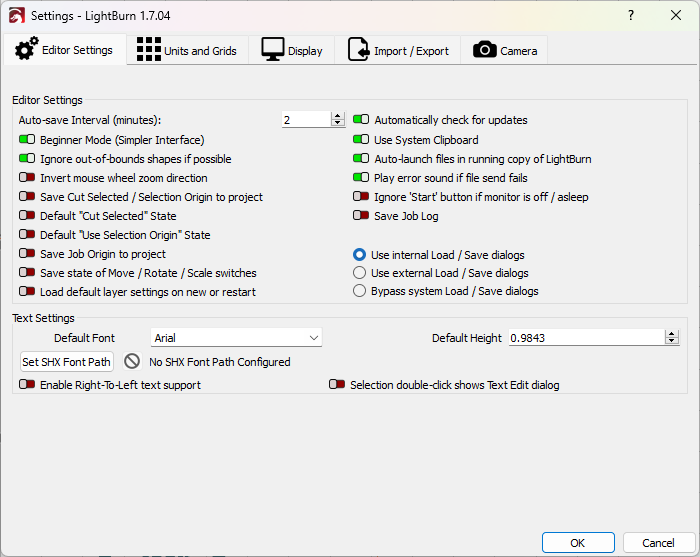The image size is (700, 557).
Task: Enable Save state of Move / Rotate / Scale switches
Action: tap(27, 272)
